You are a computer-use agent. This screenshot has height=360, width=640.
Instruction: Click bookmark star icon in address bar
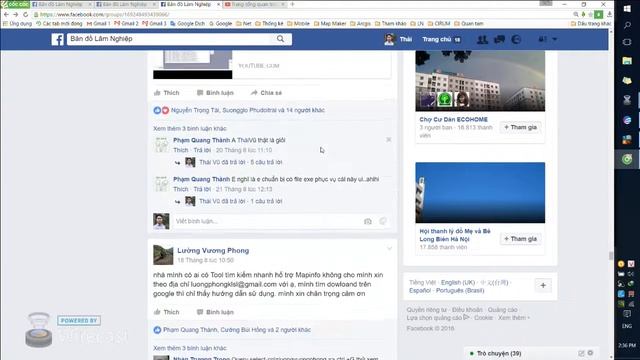coord(590,14)
